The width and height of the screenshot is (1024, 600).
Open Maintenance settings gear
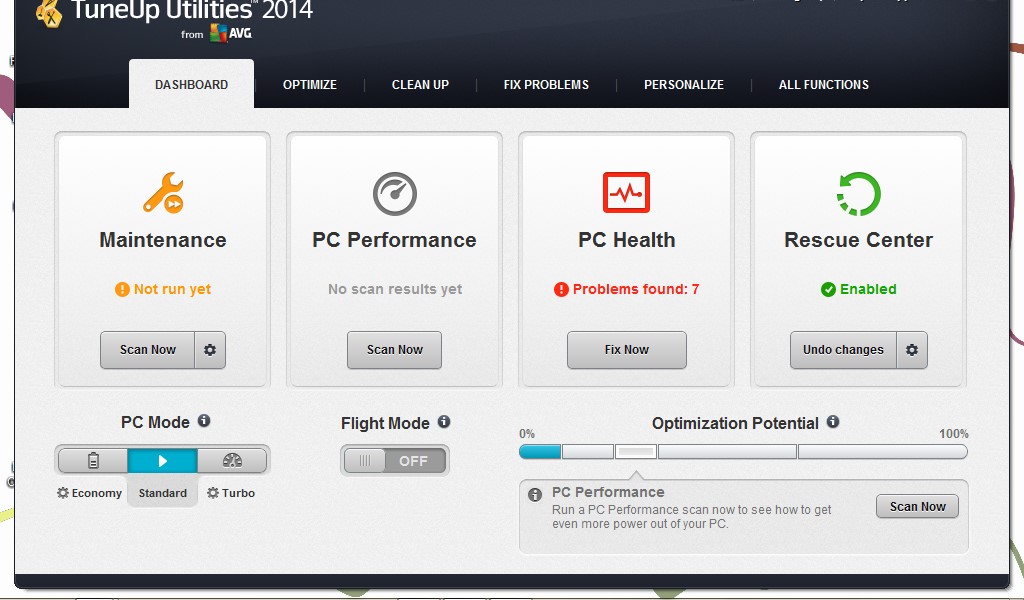[210, 350]
